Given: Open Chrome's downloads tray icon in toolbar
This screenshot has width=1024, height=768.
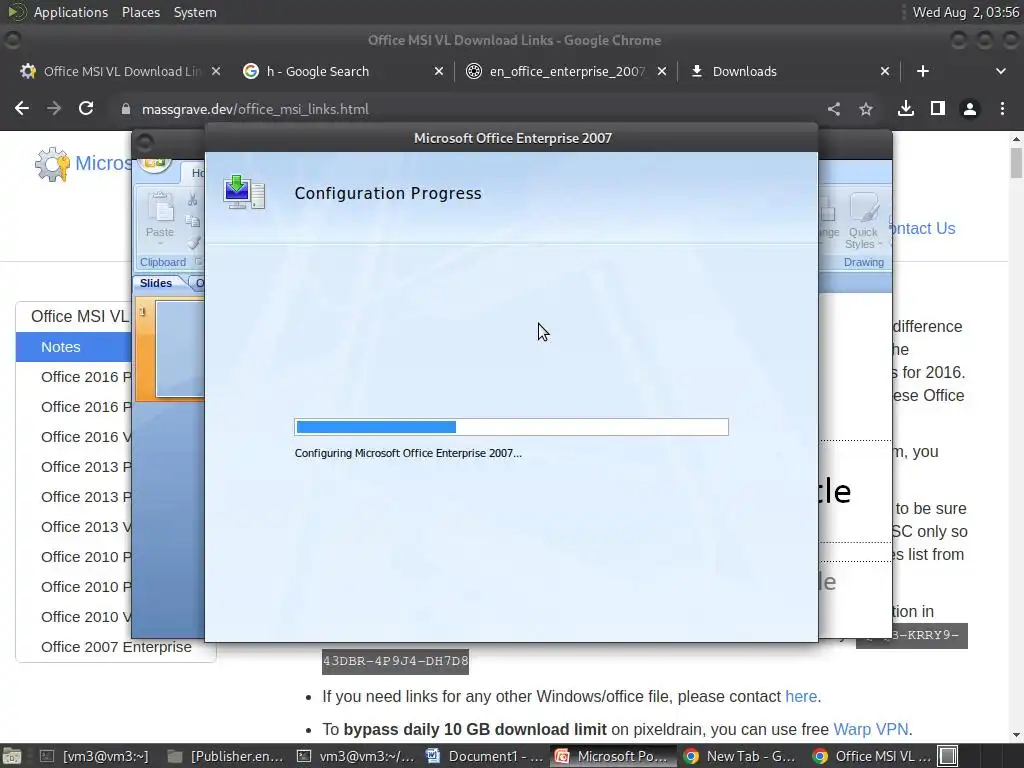Looking at the screenshot, I should (x=906, y=108).
